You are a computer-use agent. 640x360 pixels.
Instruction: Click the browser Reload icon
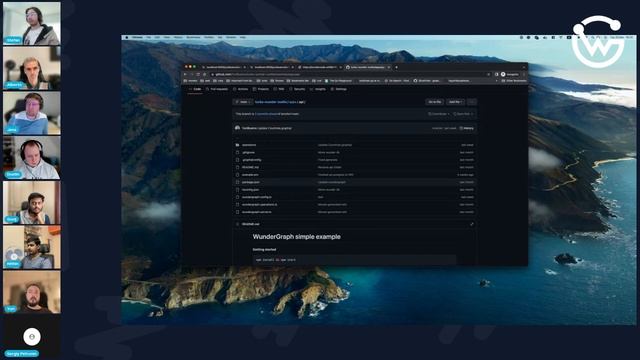pyautogui.click(x=198, y=74)
